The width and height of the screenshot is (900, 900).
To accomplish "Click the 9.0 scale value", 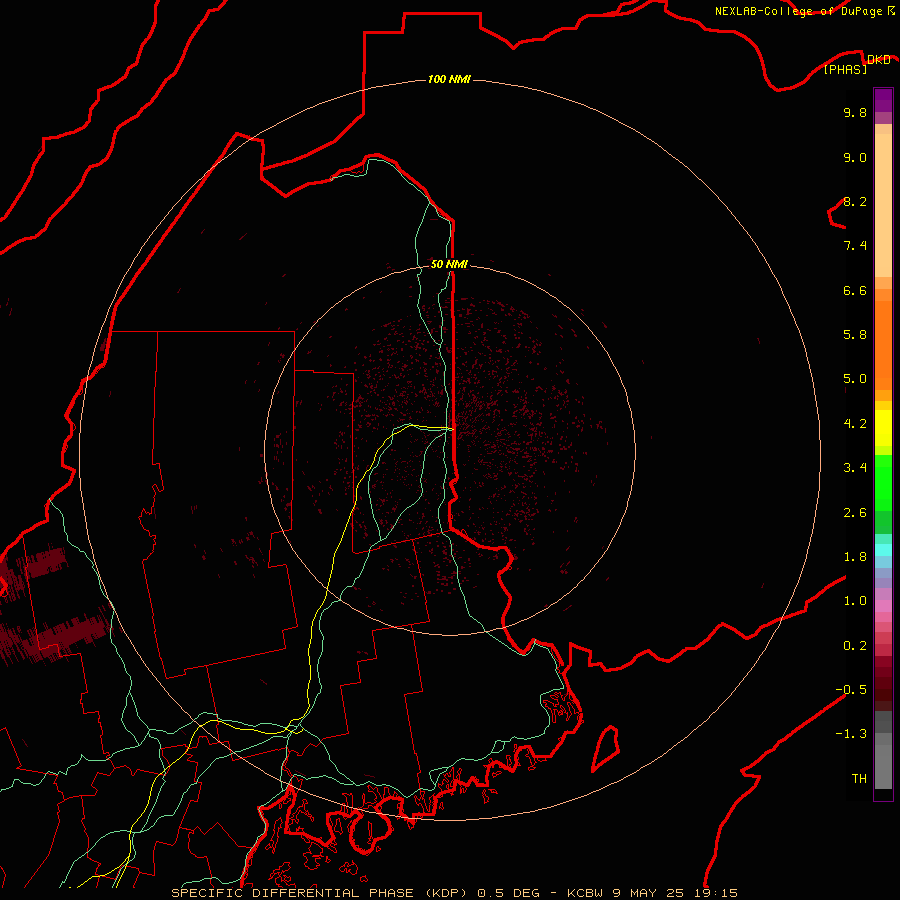I will (x=855, y=157).
